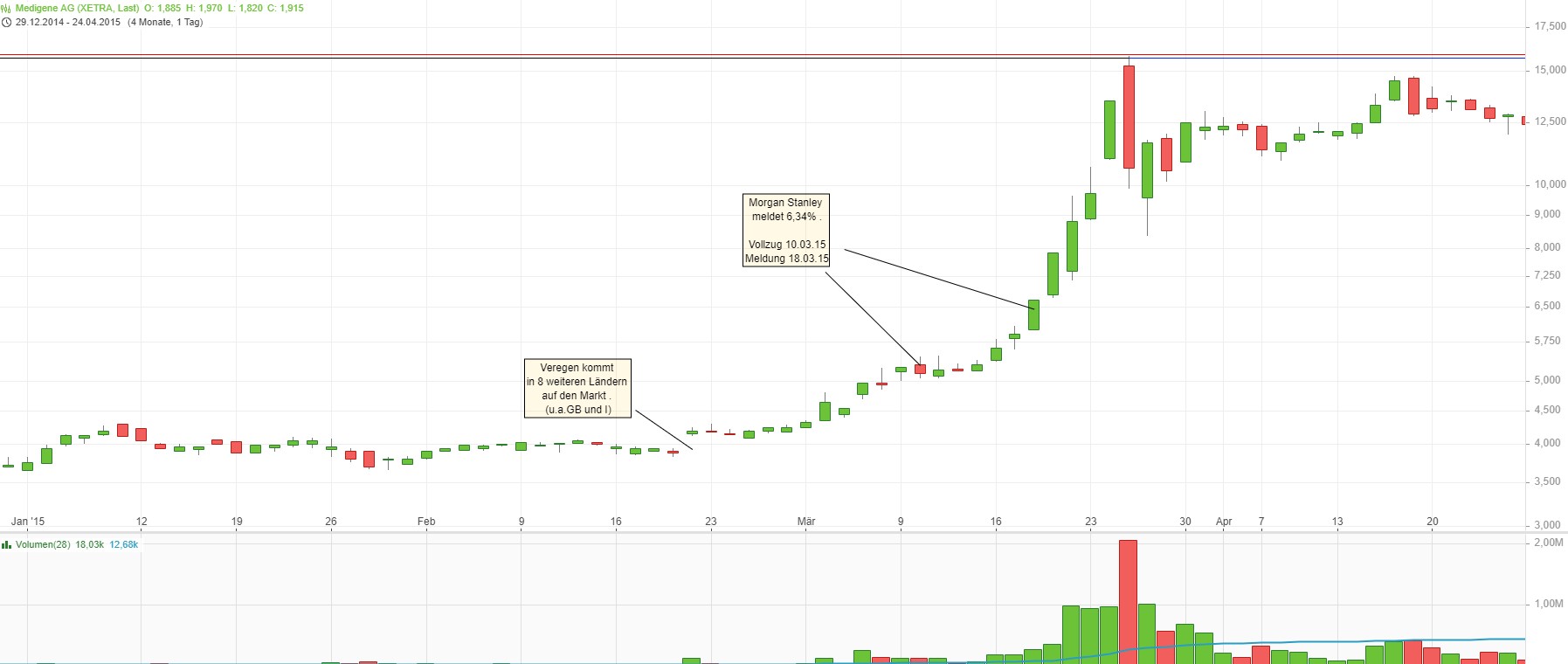The image size is (1568, 664).
Task: Click the 1,00M volume axis label
Action: [1549, 604]
